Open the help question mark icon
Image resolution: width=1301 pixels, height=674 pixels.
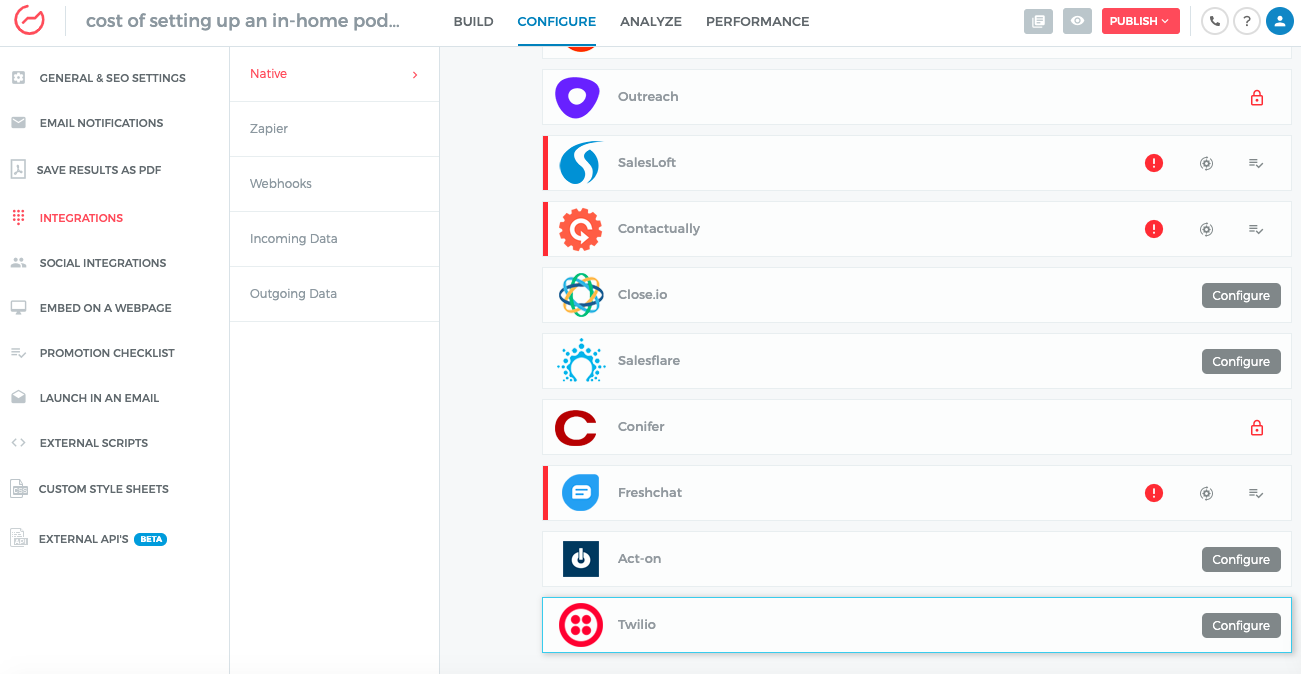pos(1247,21)
